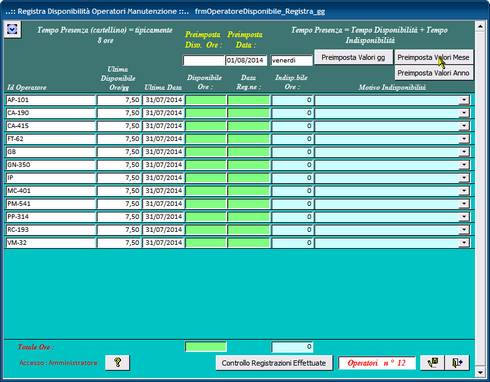Click Data Reg.ne green field for GB
The image size is (490, 382).
tap(248, 152)
